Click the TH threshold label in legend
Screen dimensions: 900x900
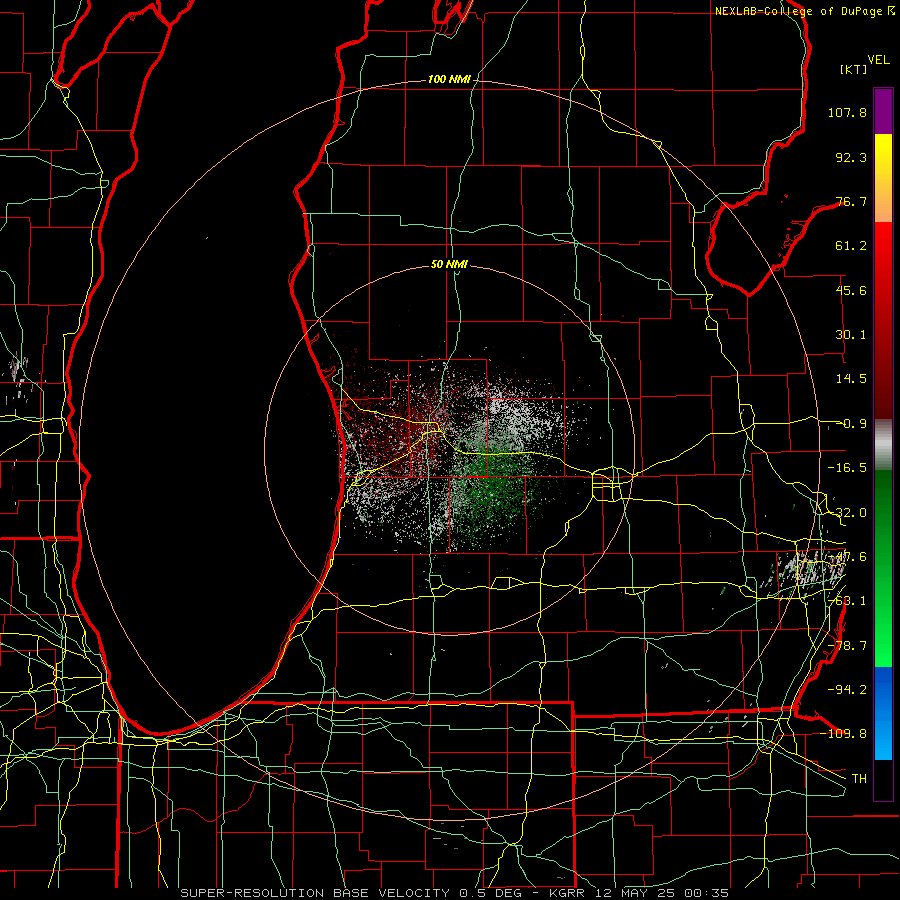pyautogui.click(x=859, y=778)
